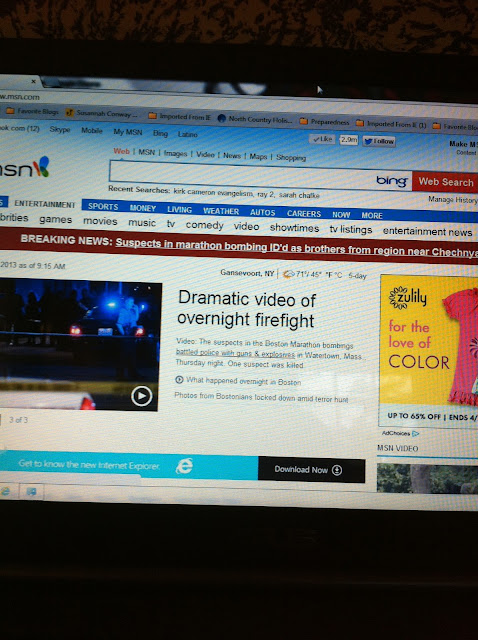
Task: Open the entertainment news subsection link
Action: click(x=427, y=232)
